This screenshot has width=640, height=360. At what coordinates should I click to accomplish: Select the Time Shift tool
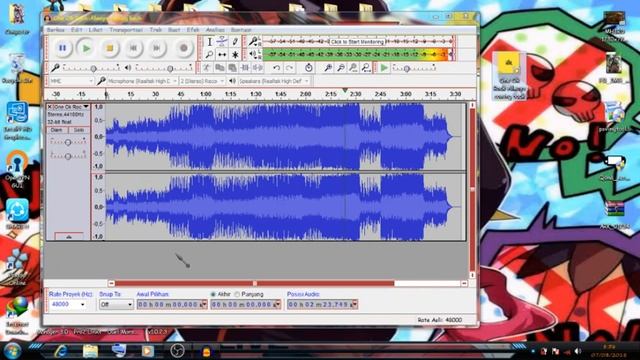pos(222,54)
